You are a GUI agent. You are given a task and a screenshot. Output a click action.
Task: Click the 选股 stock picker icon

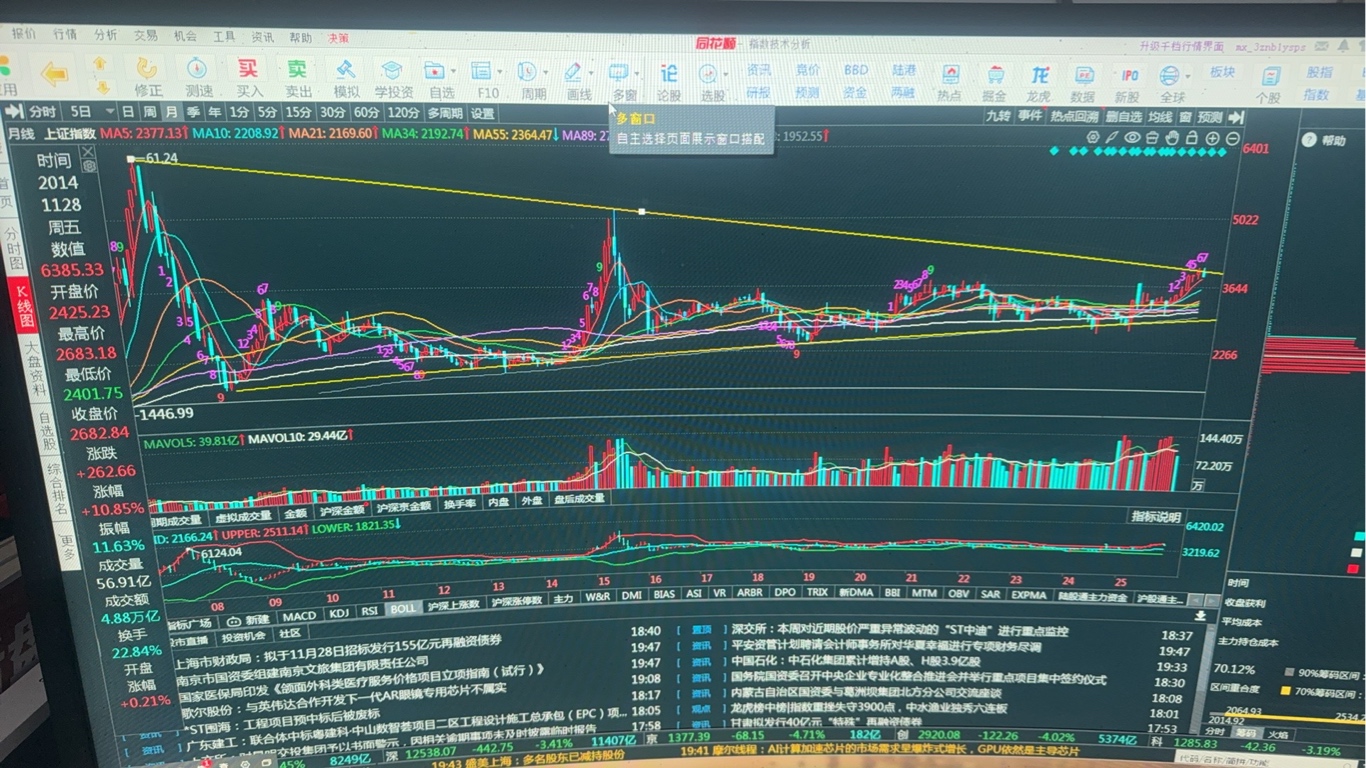point(708,74)
